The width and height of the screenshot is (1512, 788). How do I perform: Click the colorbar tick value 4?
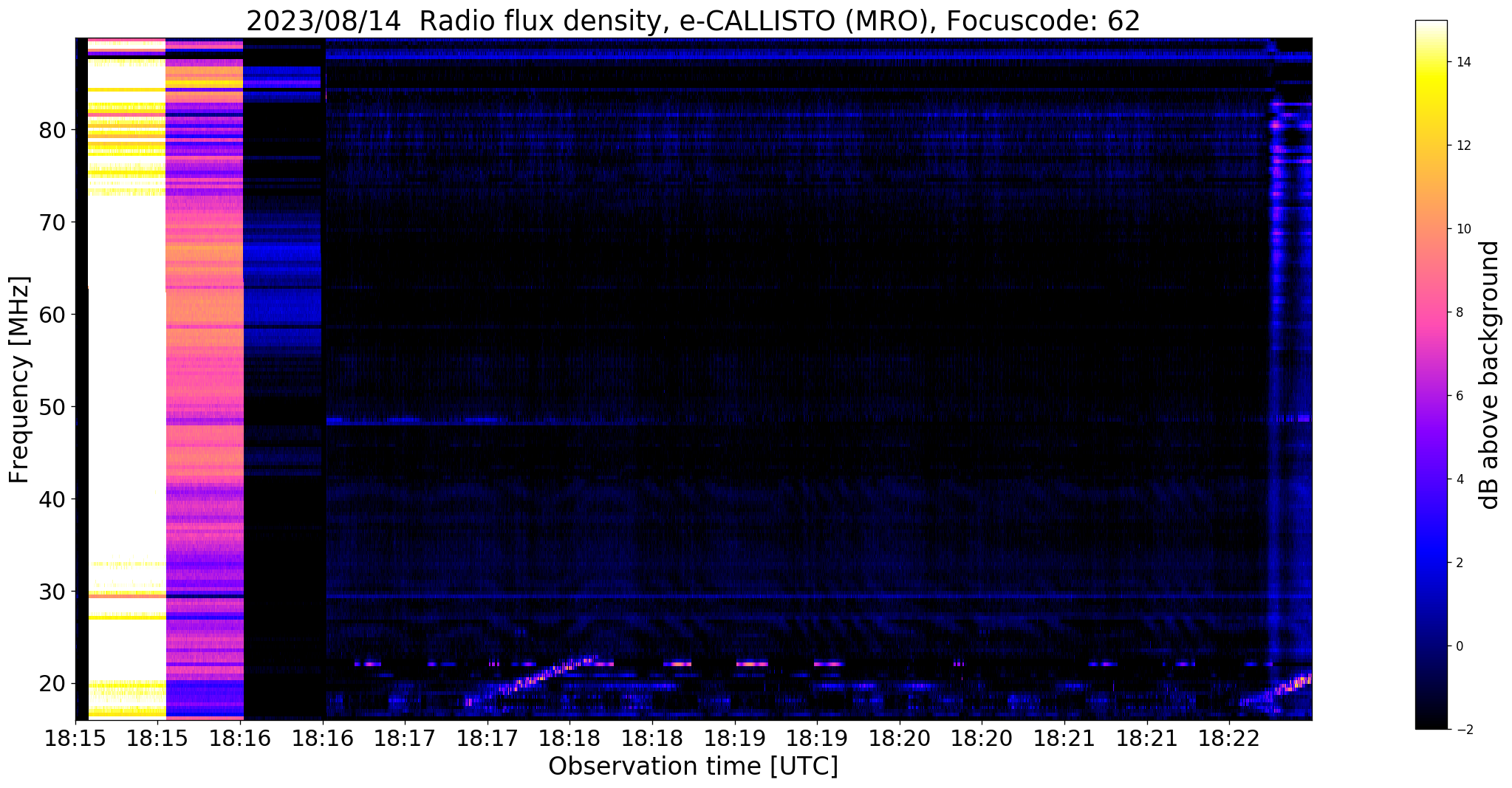coord(1459,479)
